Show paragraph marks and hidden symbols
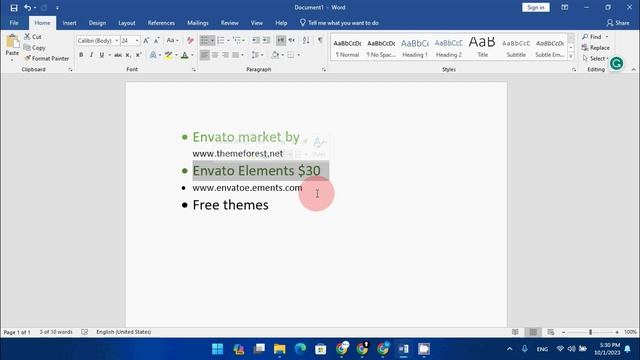Screen dimensions: 640x360 [320, 40]
